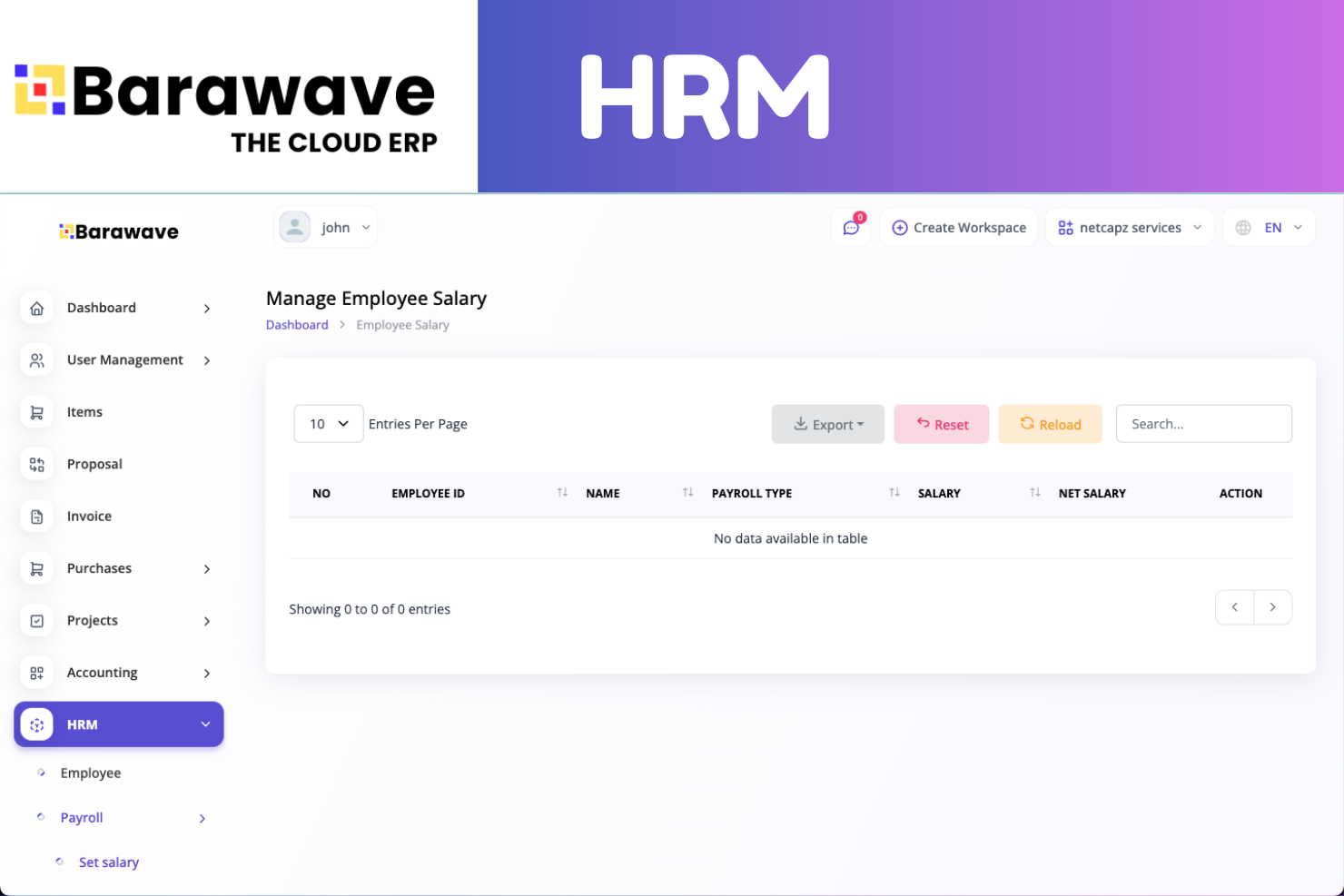This screenshot has width=1344, height=896.
Task: Open the Employee submenu item
Action: tap(91, 773)
